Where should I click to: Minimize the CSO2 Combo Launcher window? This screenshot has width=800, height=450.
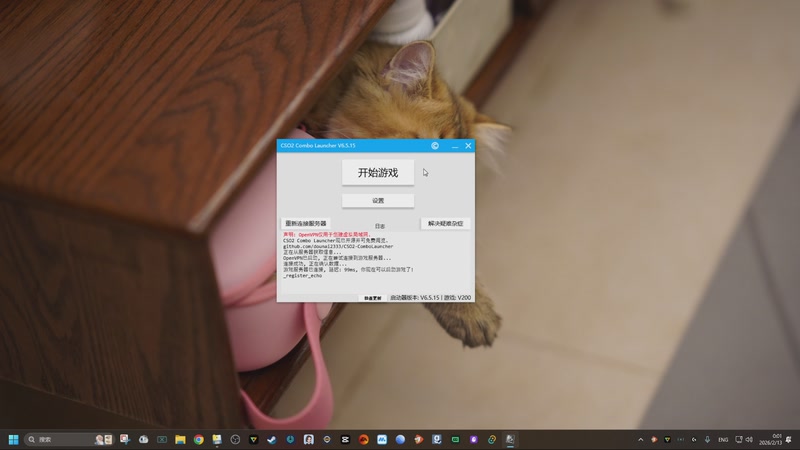tap(455, 146)
